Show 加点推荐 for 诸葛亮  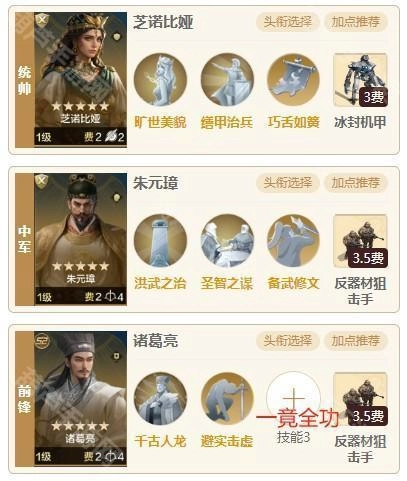[x=356, y=341]
